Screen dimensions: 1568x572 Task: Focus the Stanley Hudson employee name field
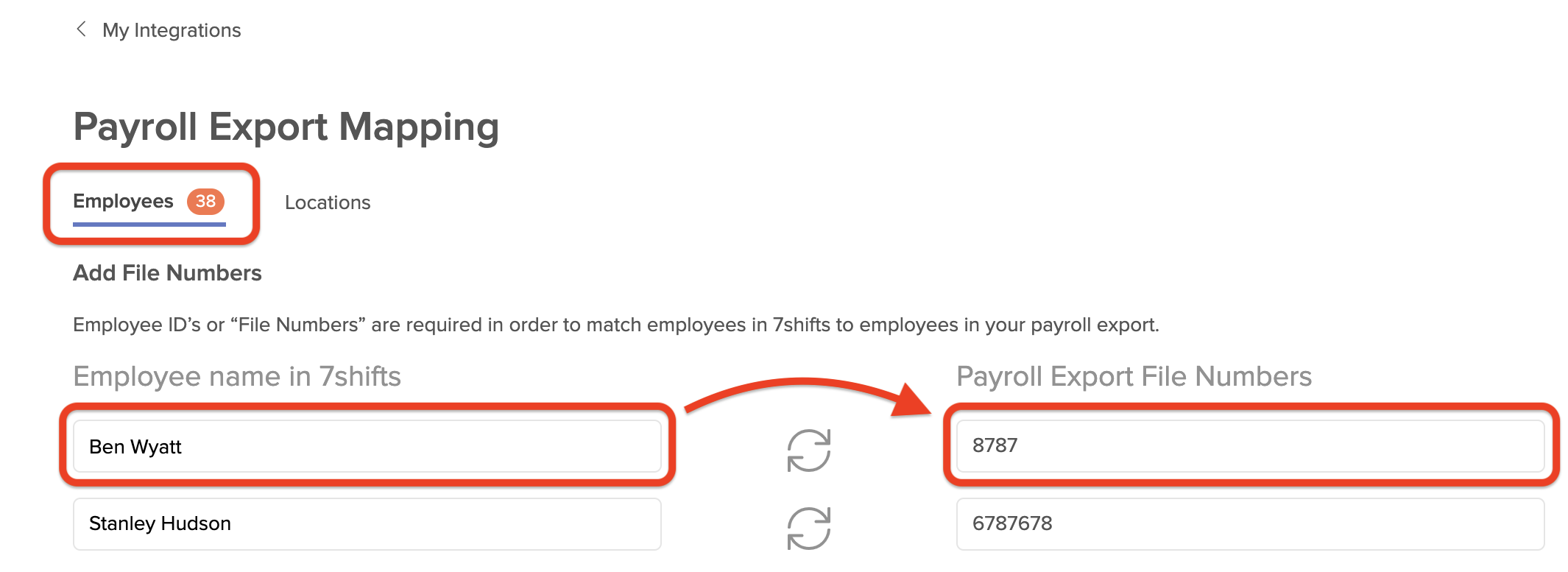coord(367,523)
